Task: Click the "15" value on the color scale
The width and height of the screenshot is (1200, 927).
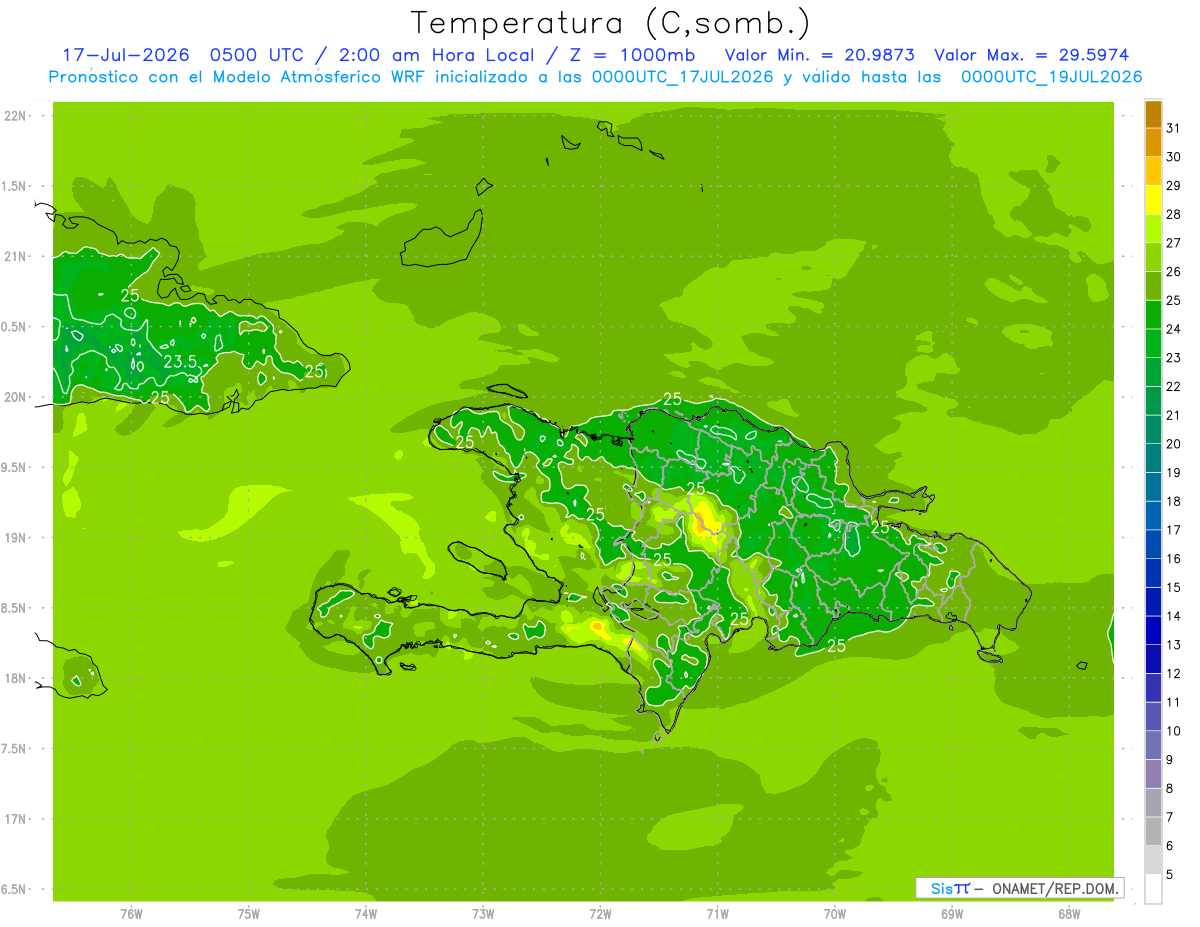Action: [1174, 587]
